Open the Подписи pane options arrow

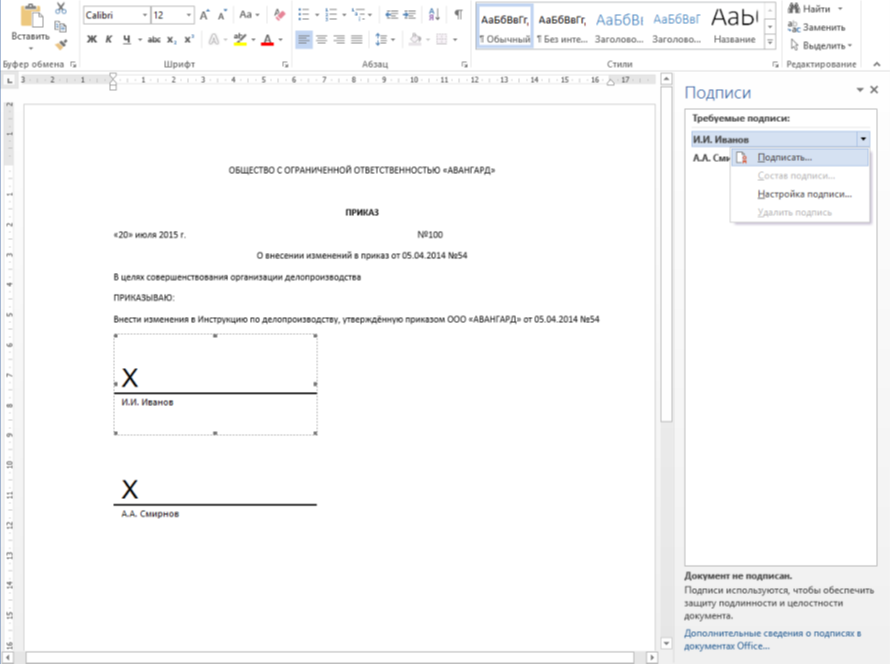point(859,90)
